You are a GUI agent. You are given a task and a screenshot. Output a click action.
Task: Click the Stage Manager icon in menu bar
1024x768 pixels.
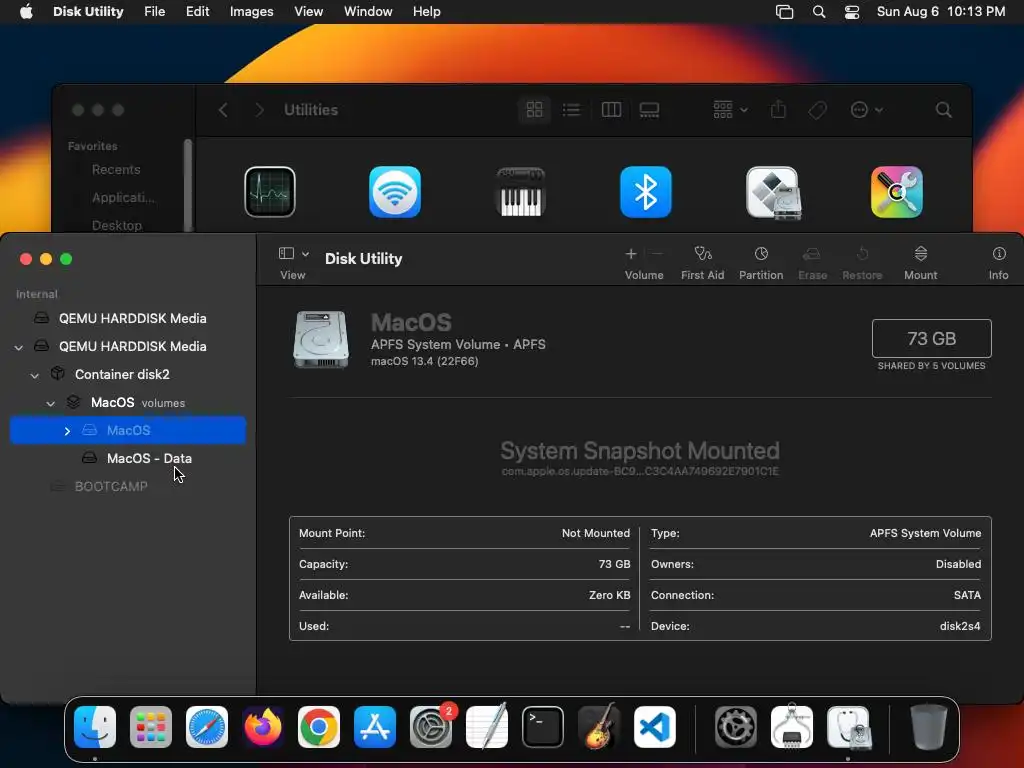784,12
